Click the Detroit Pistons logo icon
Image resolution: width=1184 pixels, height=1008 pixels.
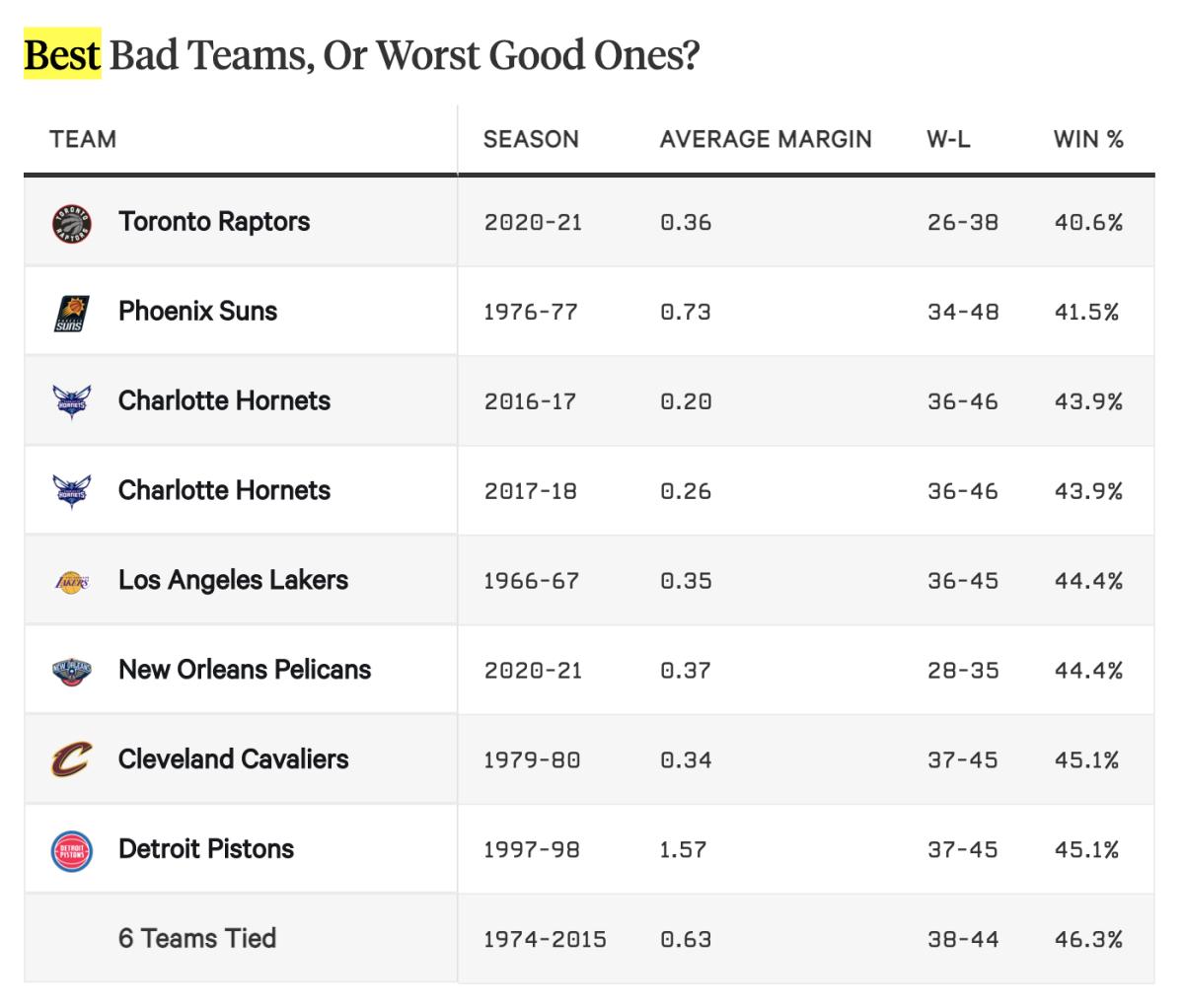point(70,850)
